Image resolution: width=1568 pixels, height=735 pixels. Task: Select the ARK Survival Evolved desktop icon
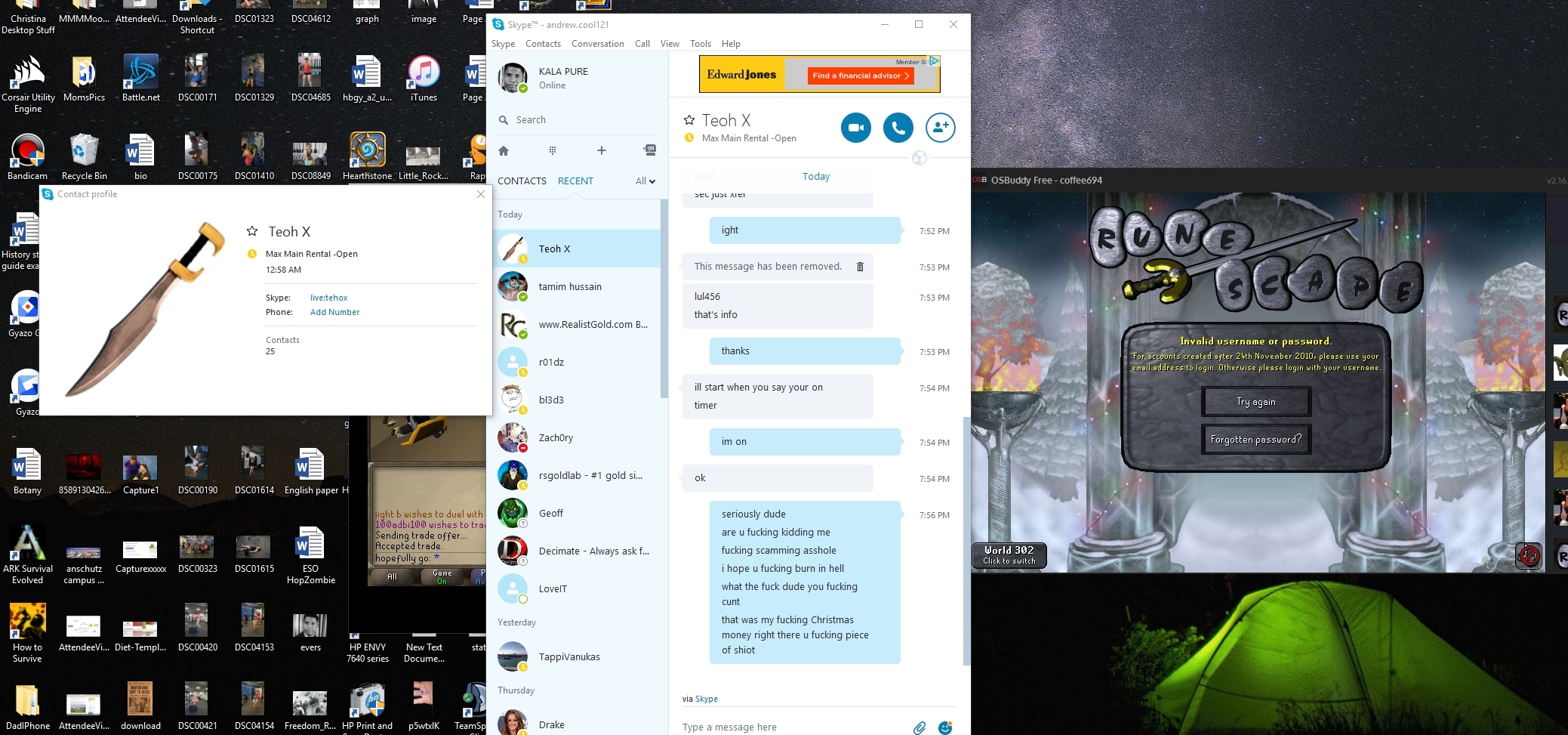(x=28, y=555)
